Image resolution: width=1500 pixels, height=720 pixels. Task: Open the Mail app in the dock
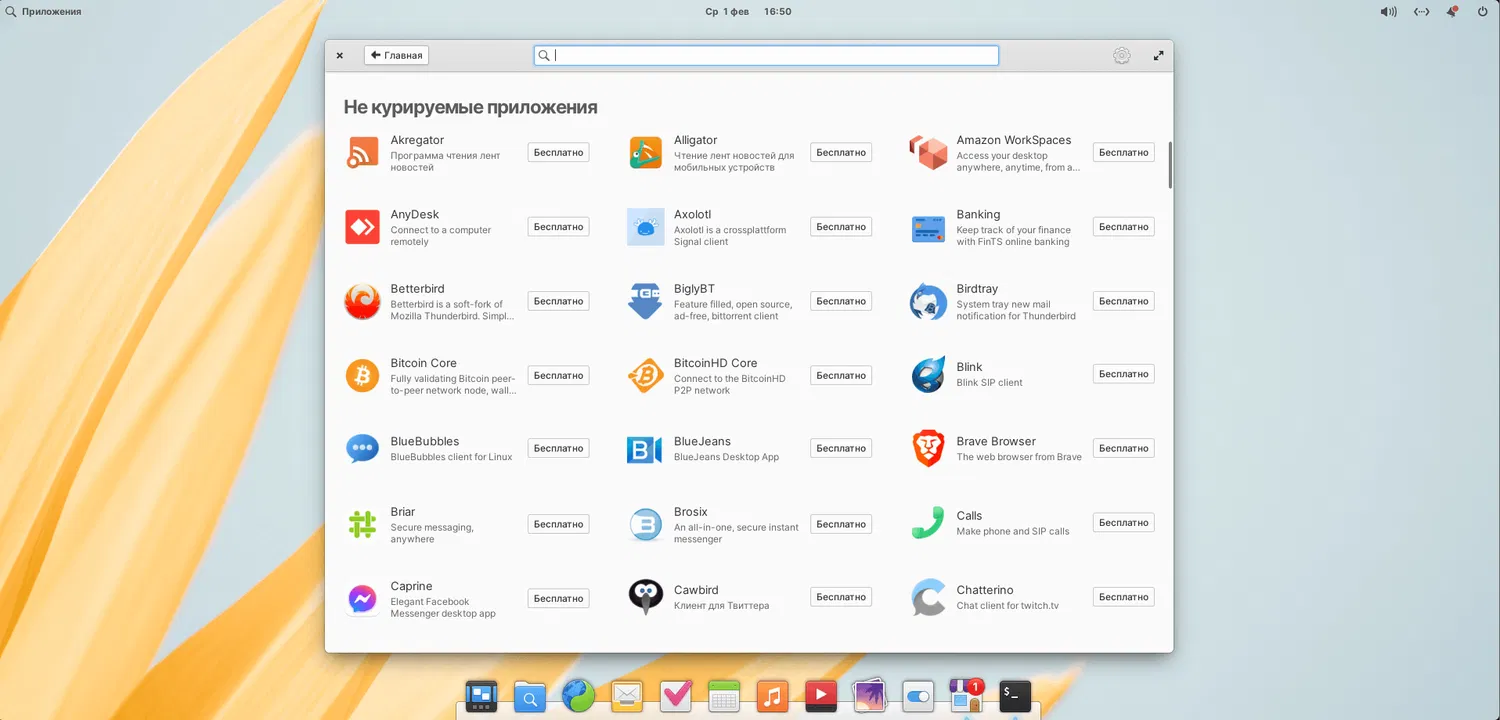coord(627,695)
